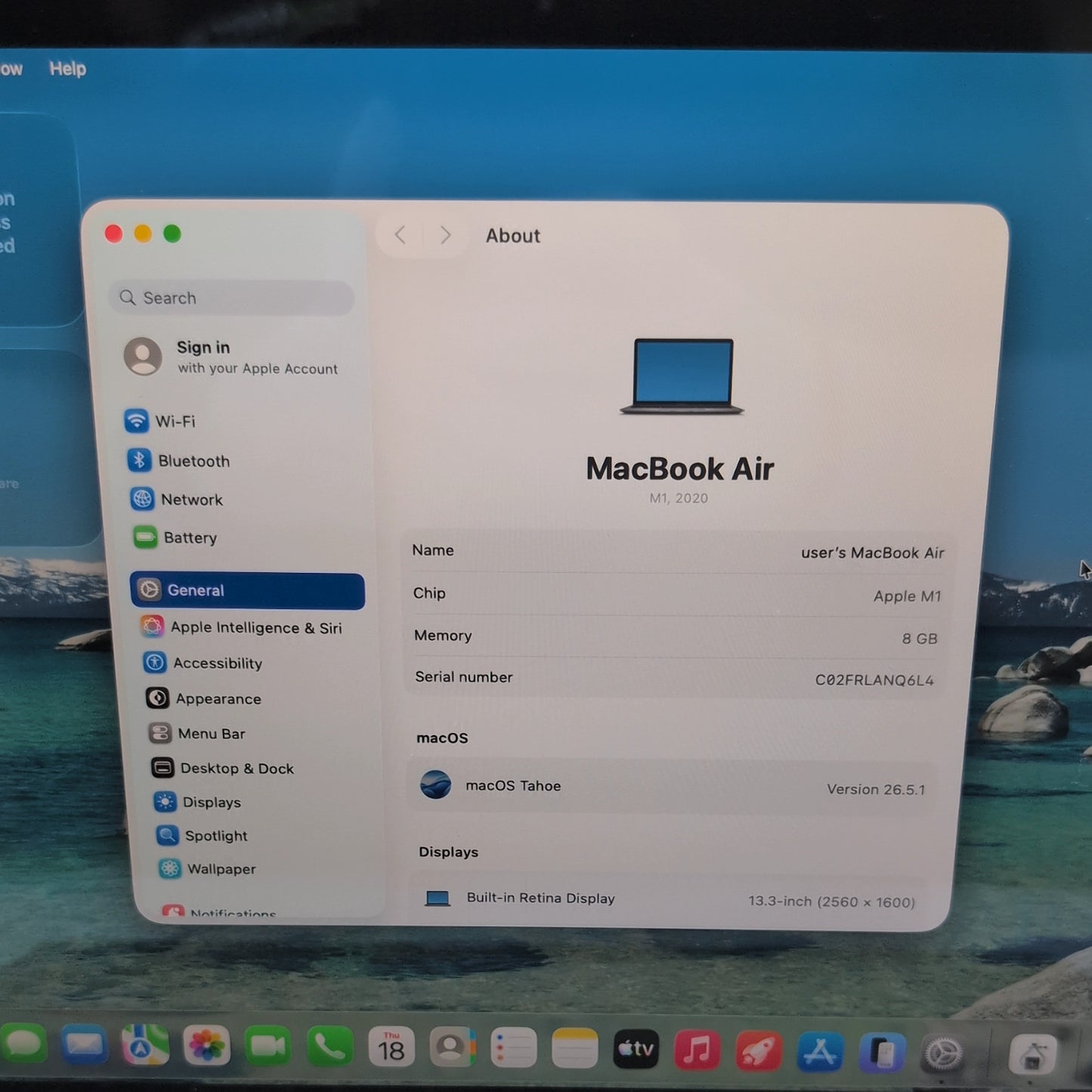Viewport: 1092px width, 1092px height.
Task: Go back using the left chevron
Action: pyautogui.click(x=401, y=235)
